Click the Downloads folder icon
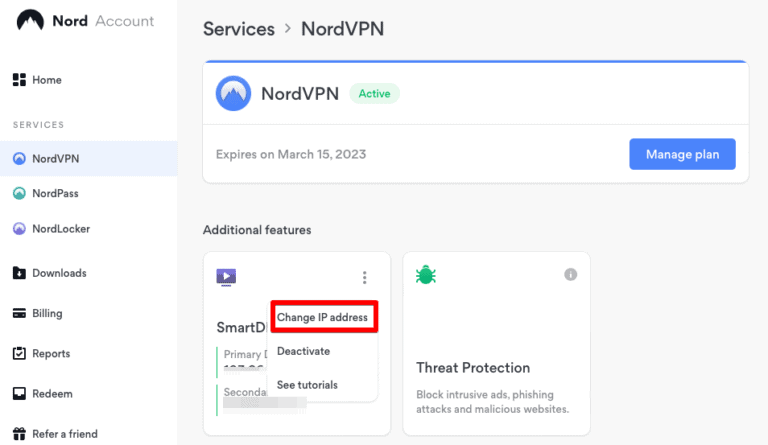The image size is (768, 445). click(19, 273)
